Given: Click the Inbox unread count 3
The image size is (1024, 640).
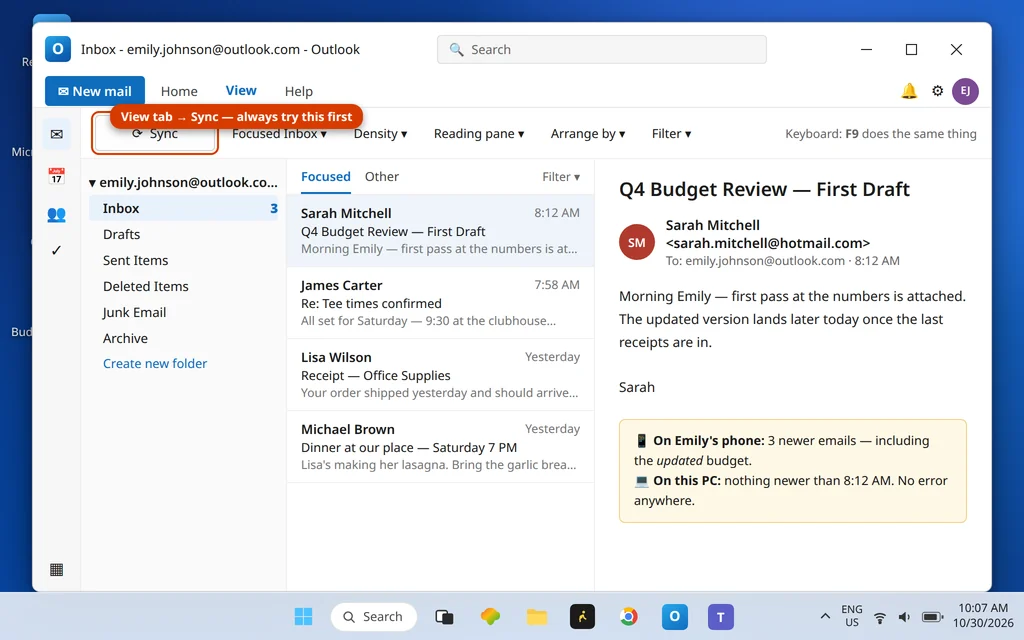Looking at the screenshot, I should 274,208.
